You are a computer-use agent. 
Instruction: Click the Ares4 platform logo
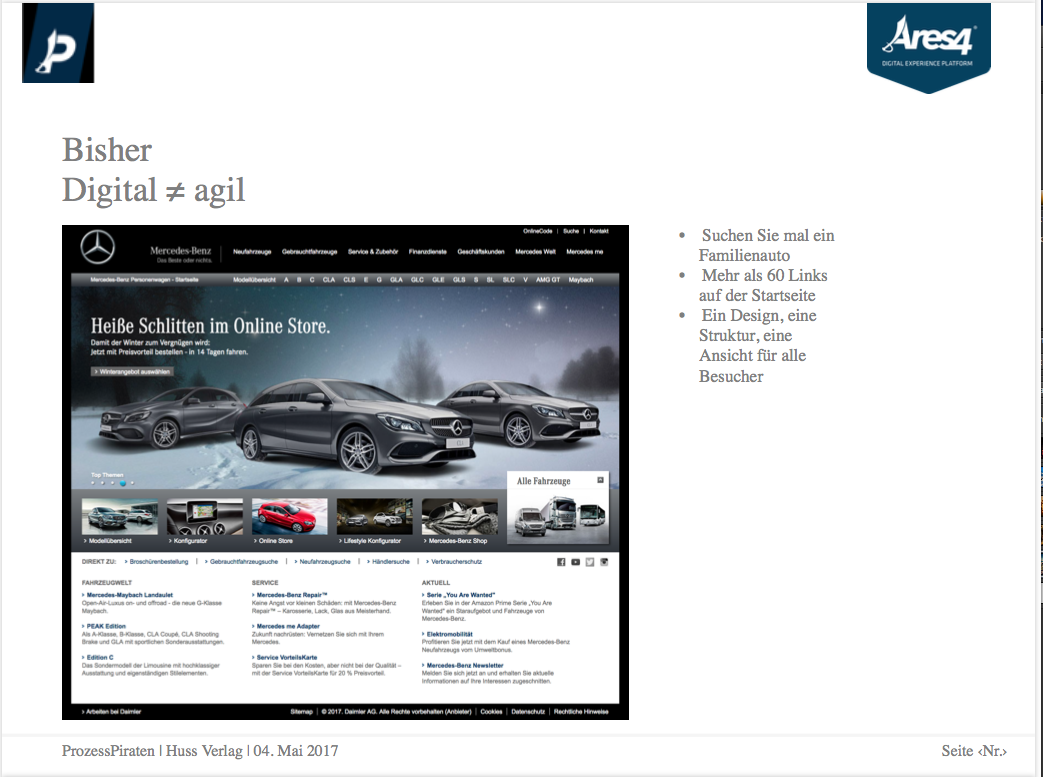(929, 47)
